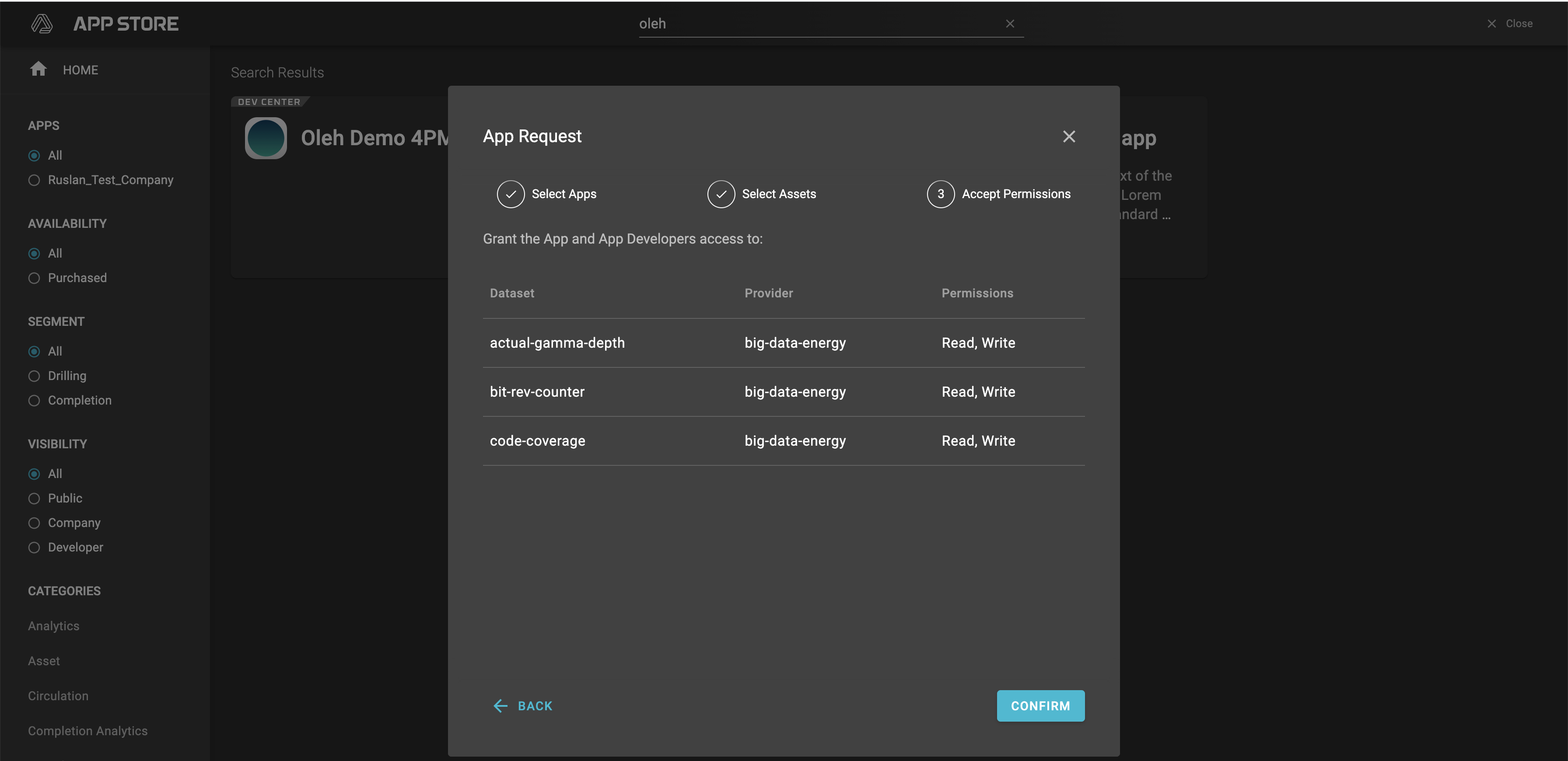Open the Analytics category
The width and height of the screenshot is (1568, 761).
[53, 626]
